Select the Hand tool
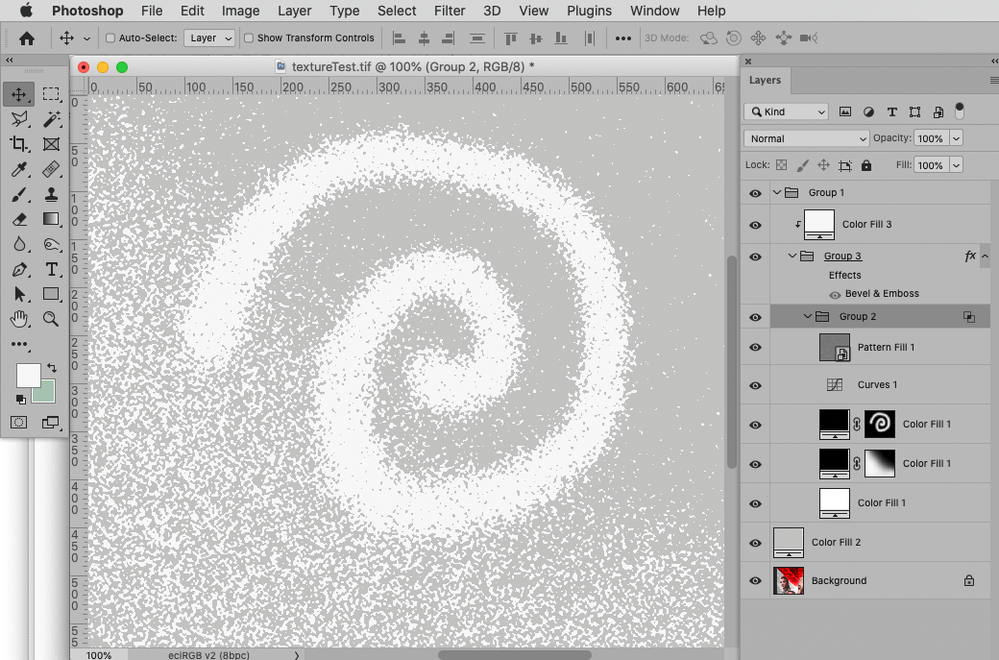999x660 pixels. tap(18, 319)
